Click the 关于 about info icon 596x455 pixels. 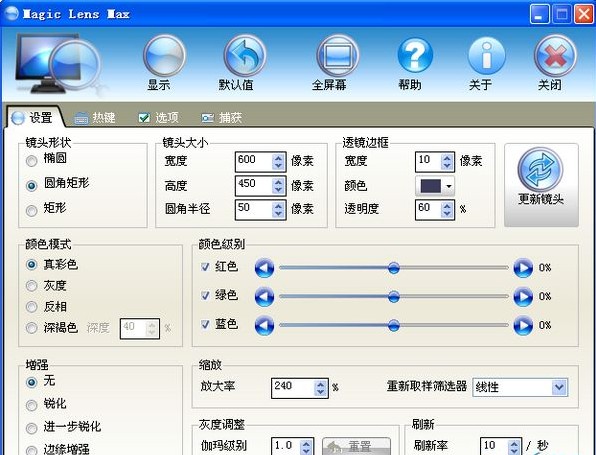487,55
